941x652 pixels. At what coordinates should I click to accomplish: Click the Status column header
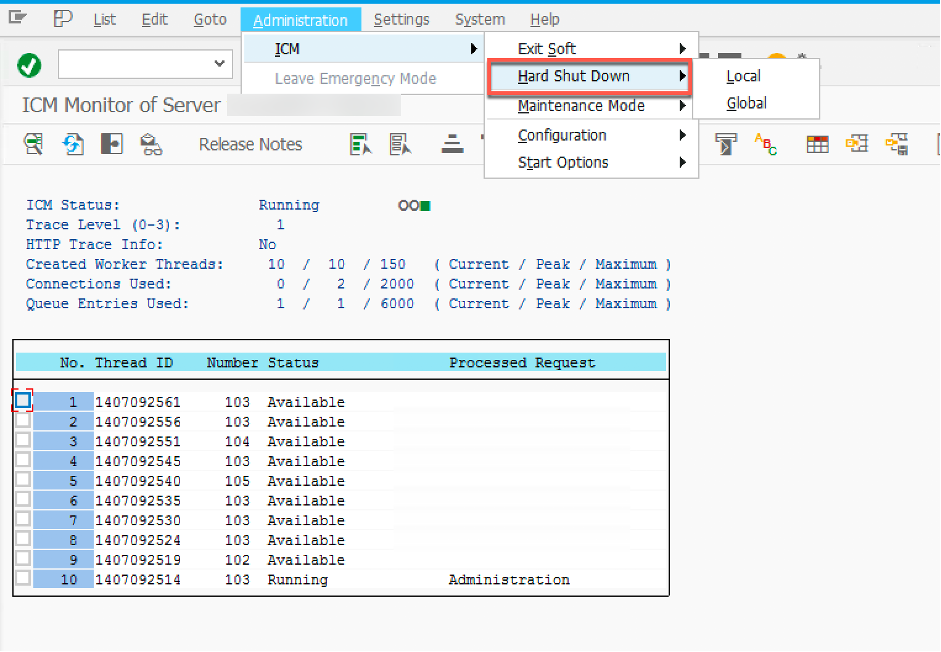(293, 363)
